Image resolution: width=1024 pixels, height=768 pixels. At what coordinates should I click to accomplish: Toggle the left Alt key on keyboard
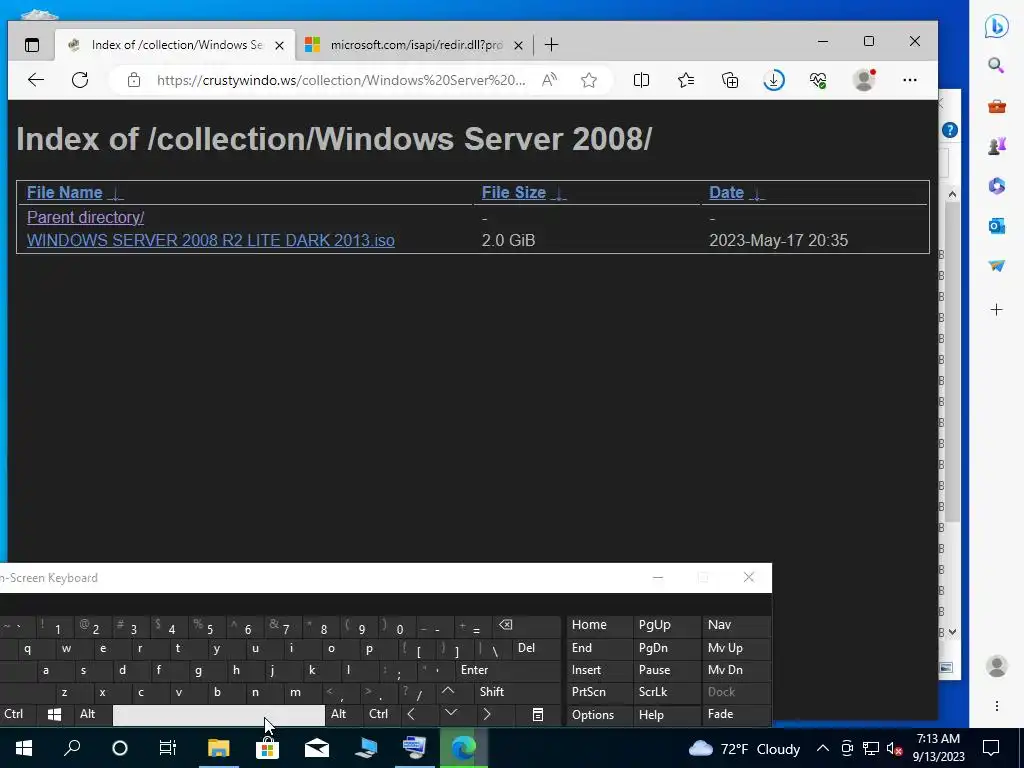point(93,714)
